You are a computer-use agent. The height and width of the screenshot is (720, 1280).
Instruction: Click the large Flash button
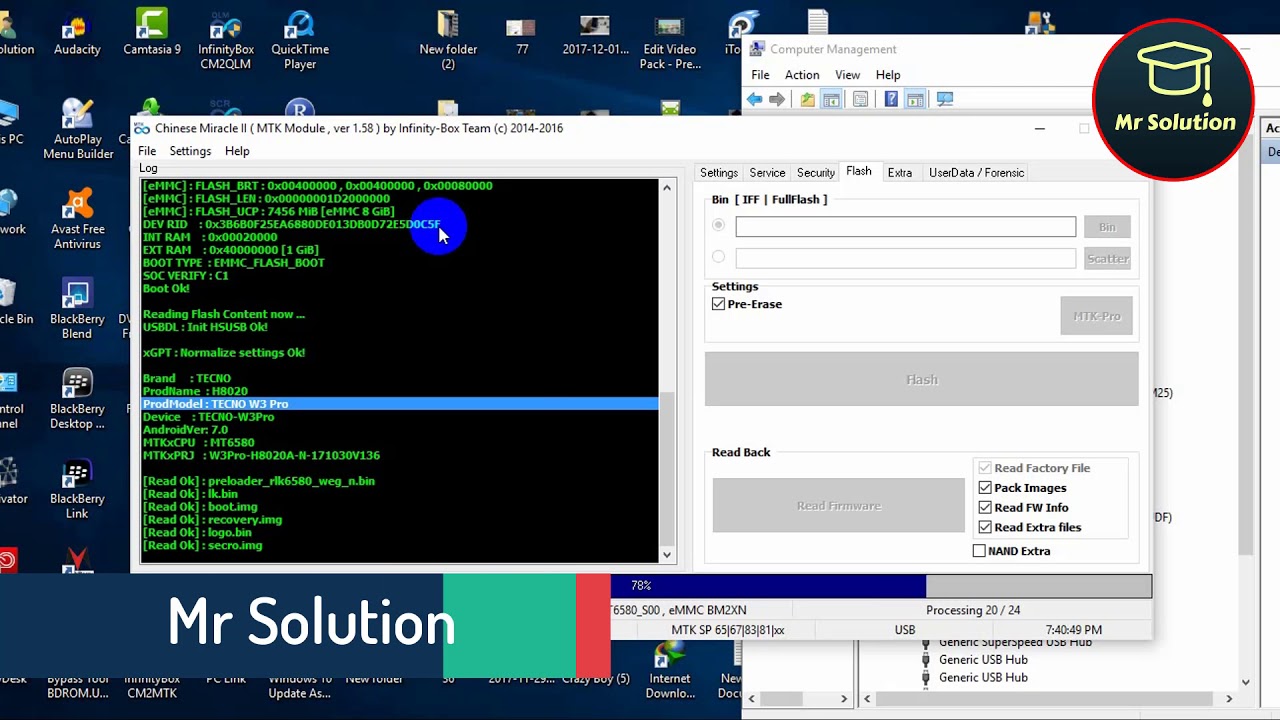pyautogui.click(x=922, y=379)
